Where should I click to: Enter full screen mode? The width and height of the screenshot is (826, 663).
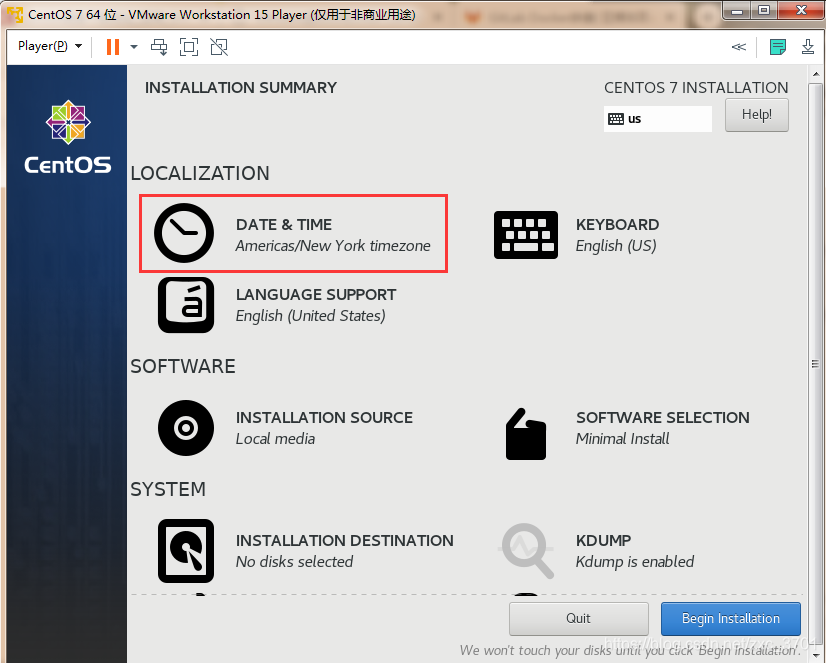[189, 47]
